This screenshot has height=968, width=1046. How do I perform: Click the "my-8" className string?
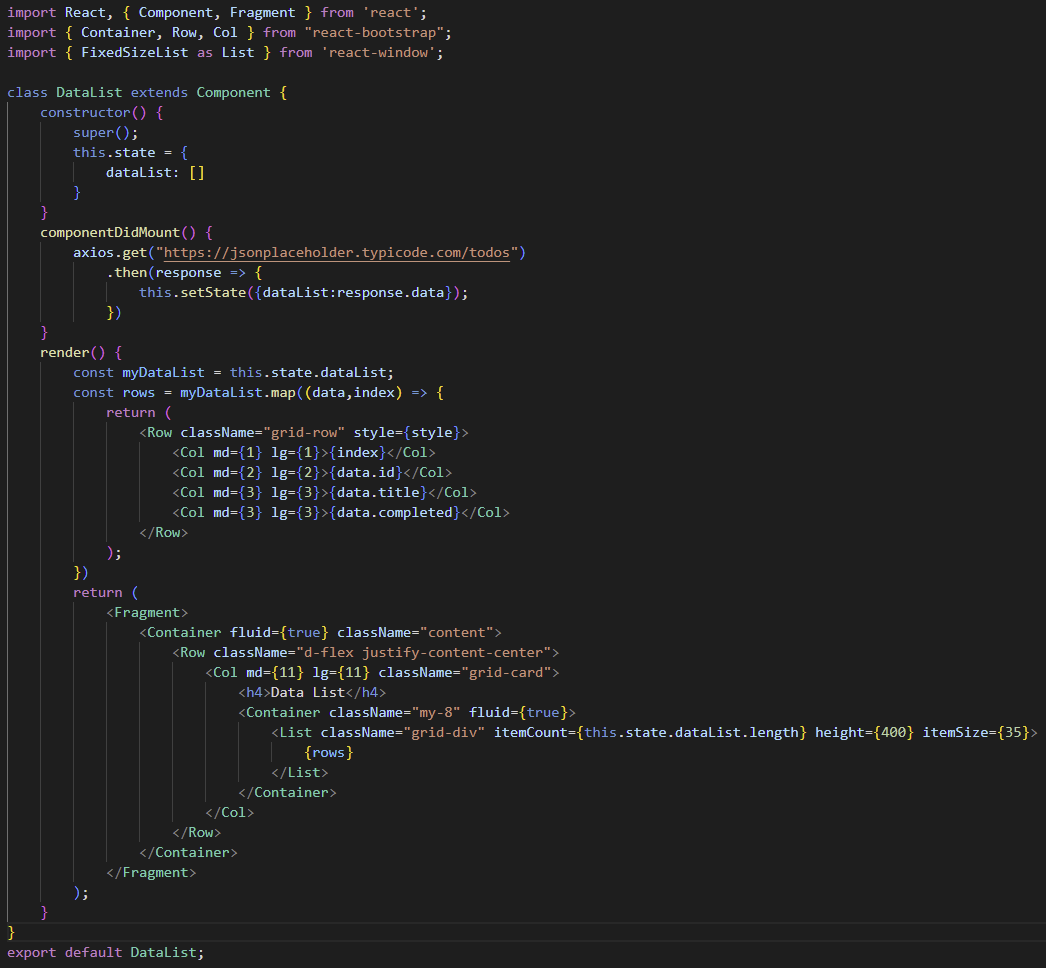[435, 712]
